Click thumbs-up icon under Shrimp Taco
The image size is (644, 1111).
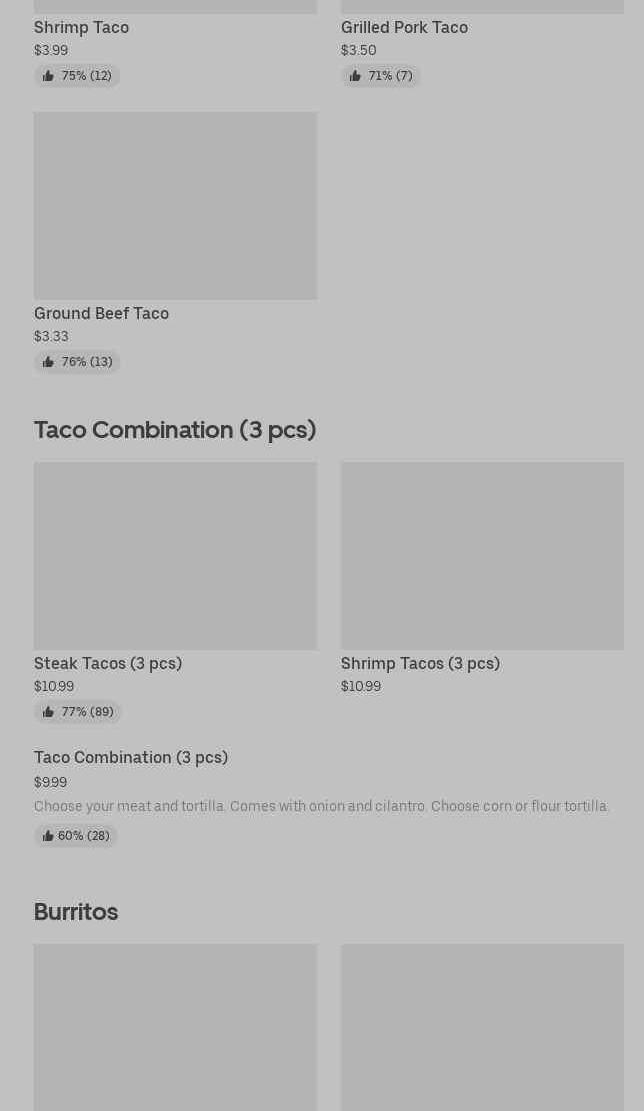(x=48, y=76)
